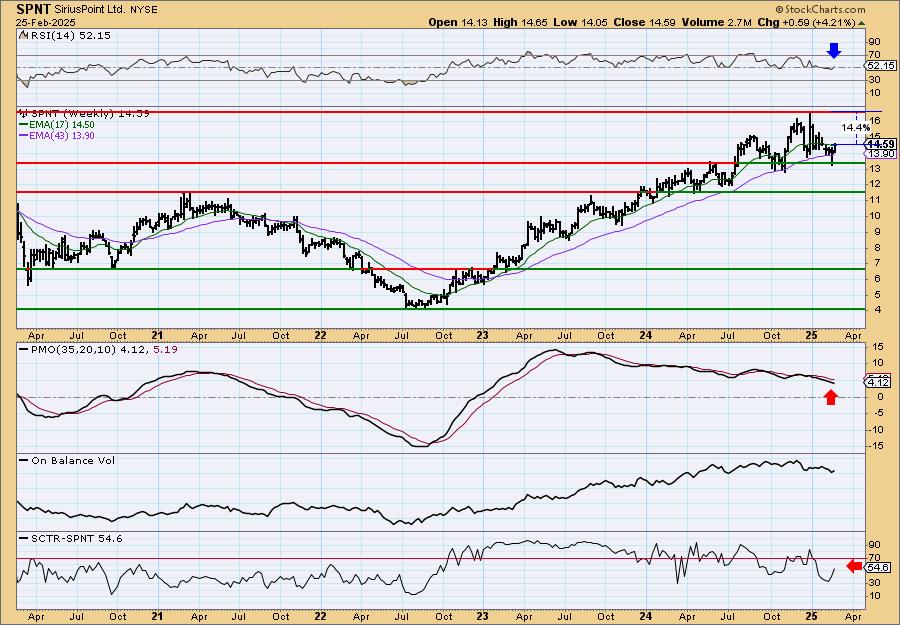This screenshot has height=625, width=900.
Task: Click the 52.15 RSI value tag on axis
Action: [881, 66]
